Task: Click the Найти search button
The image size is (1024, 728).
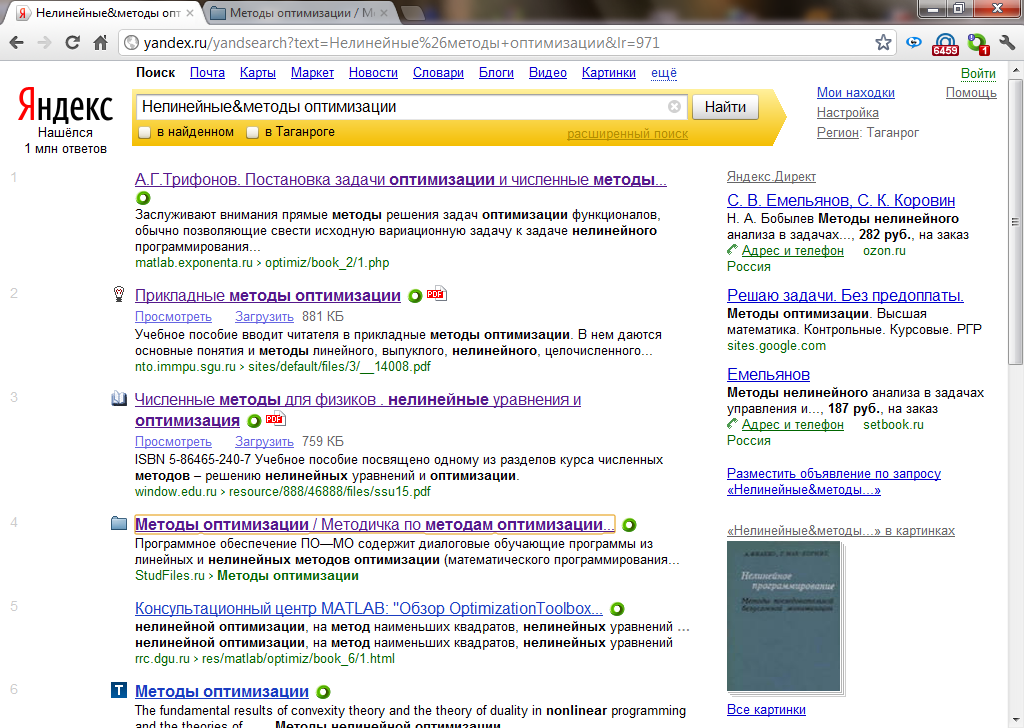Action: pos(725,107)
